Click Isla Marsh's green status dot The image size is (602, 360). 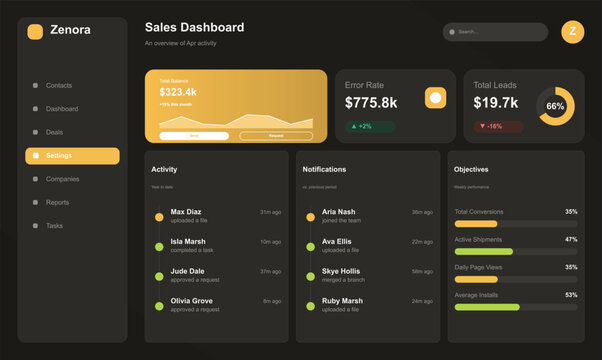click(159, 247)
